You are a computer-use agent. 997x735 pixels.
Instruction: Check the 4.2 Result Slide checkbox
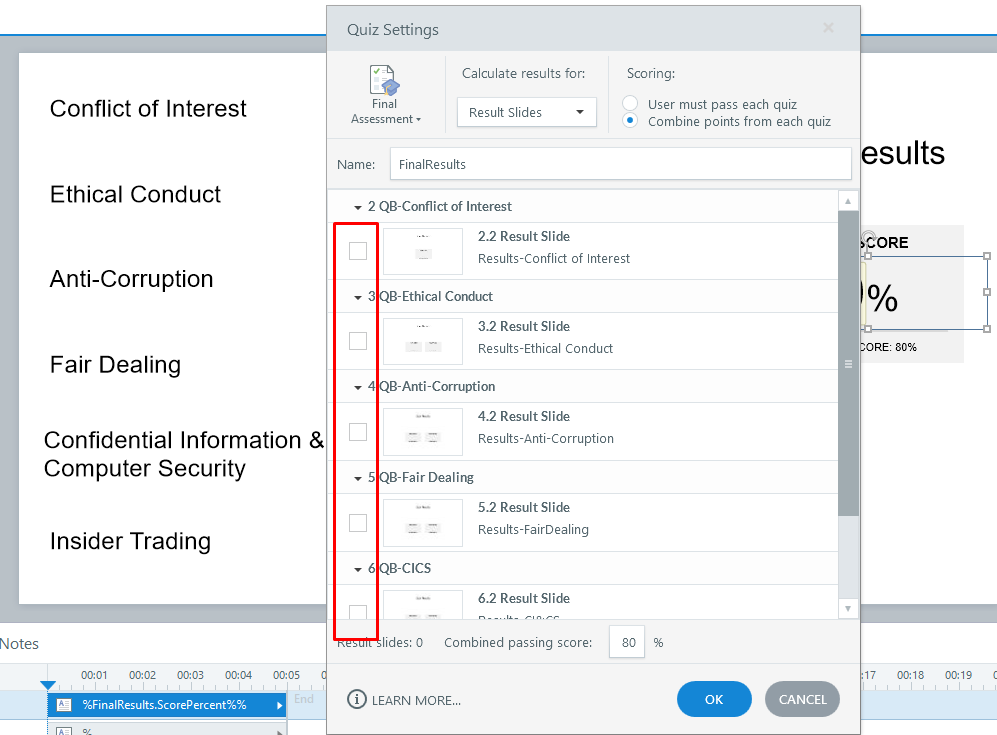pyautogui.click(x=358, y=432)
